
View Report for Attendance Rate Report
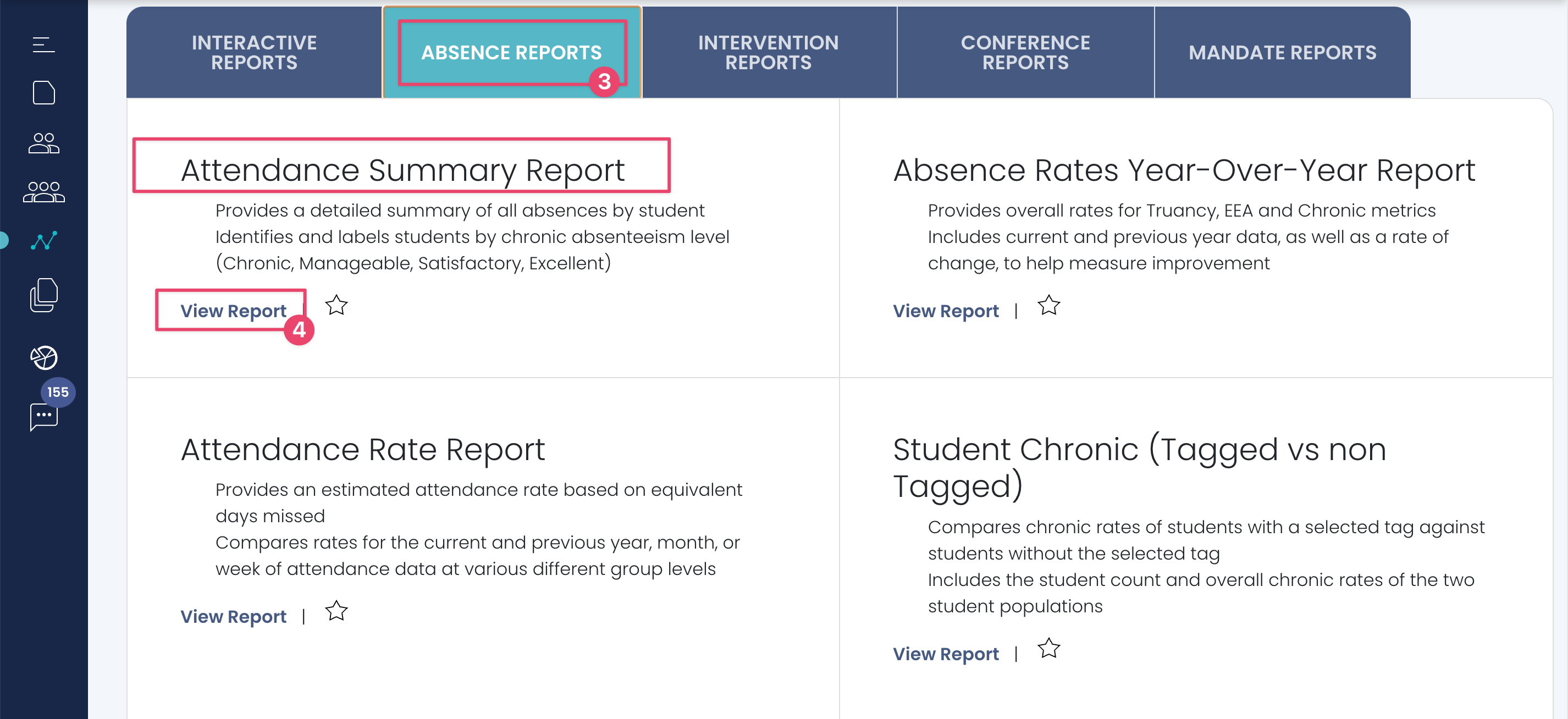coord(233,617)
